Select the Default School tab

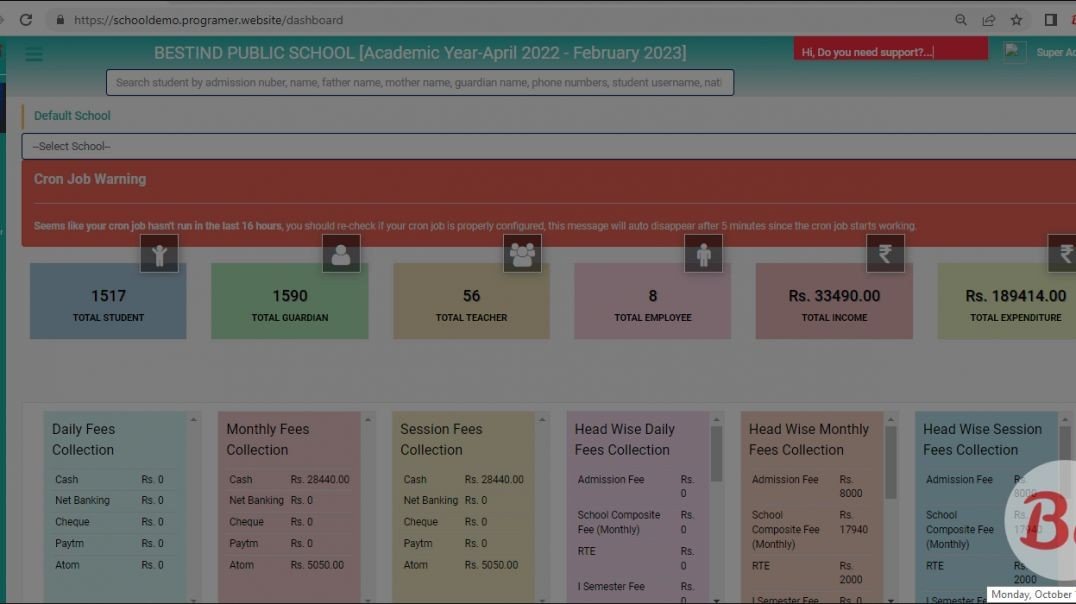71,115
